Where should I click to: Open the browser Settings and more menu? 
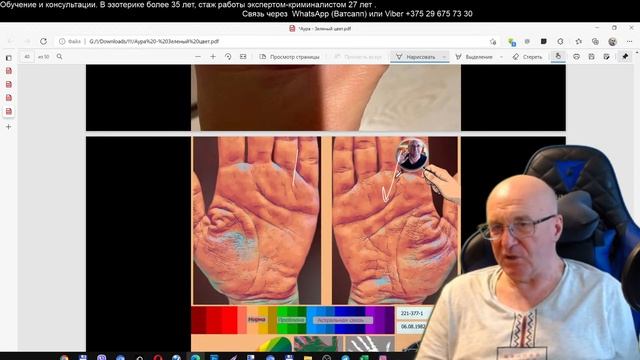(629, 41)
